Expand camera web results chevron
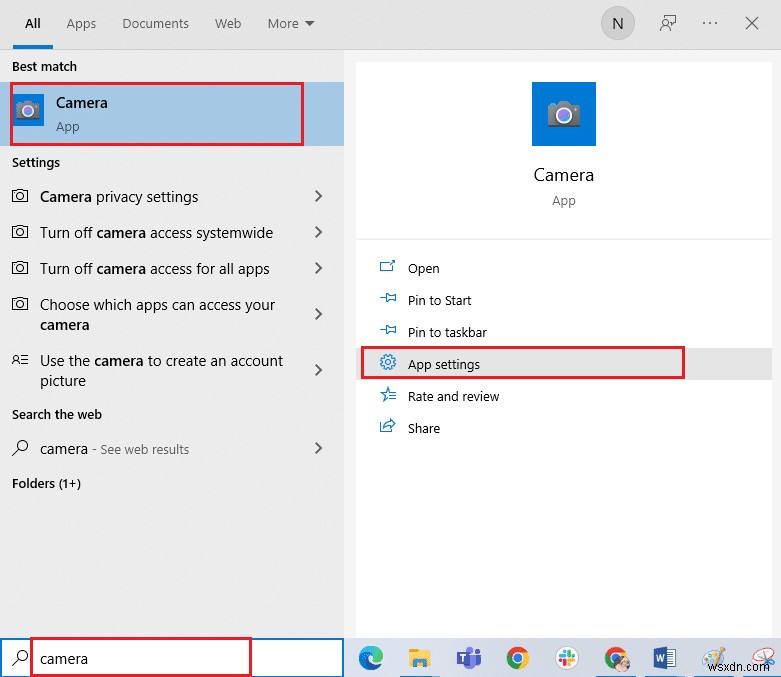 point(319,448)
